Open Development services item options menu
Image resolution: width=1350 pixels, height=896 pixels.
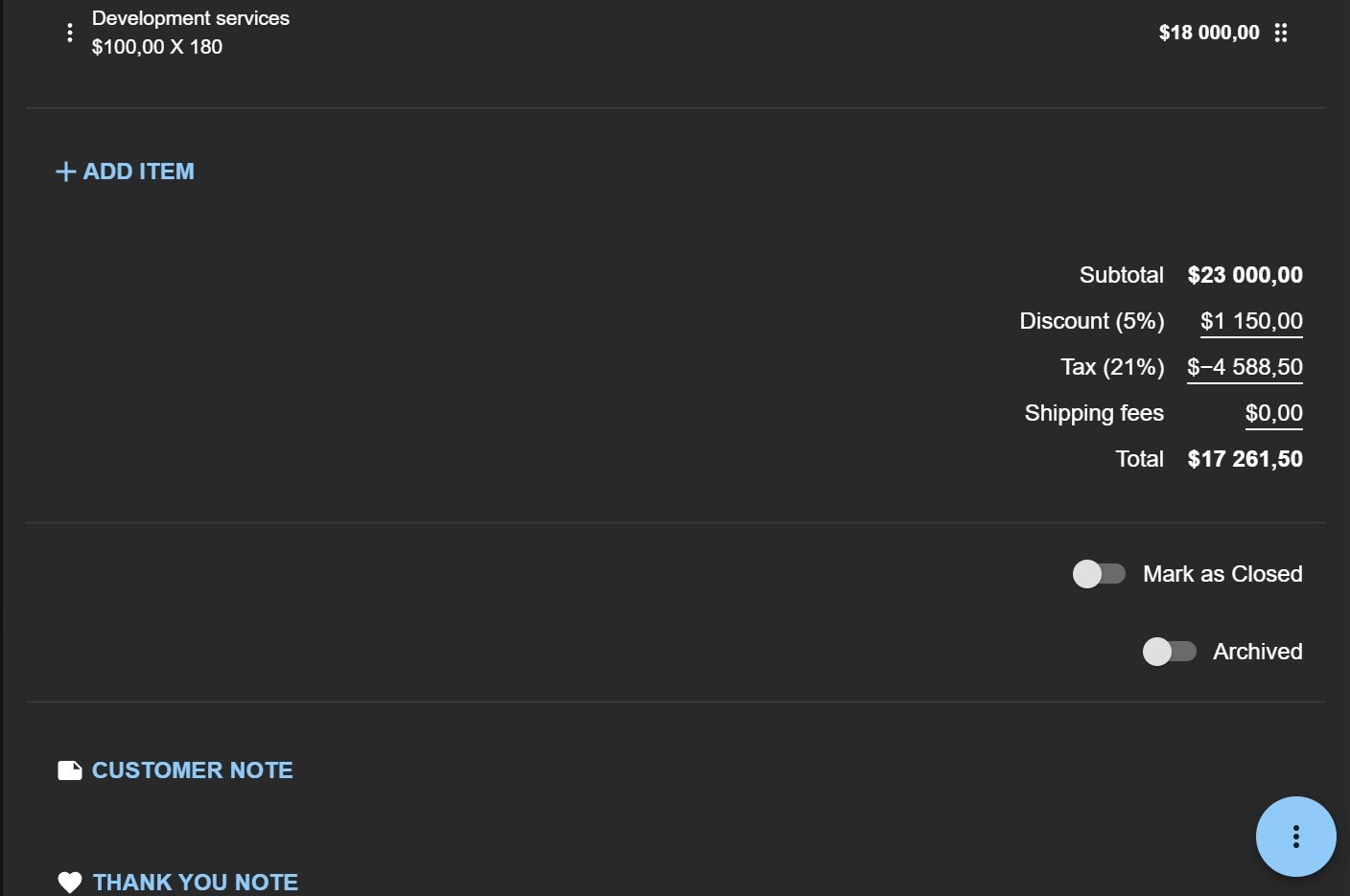click(x=70, y=33)
